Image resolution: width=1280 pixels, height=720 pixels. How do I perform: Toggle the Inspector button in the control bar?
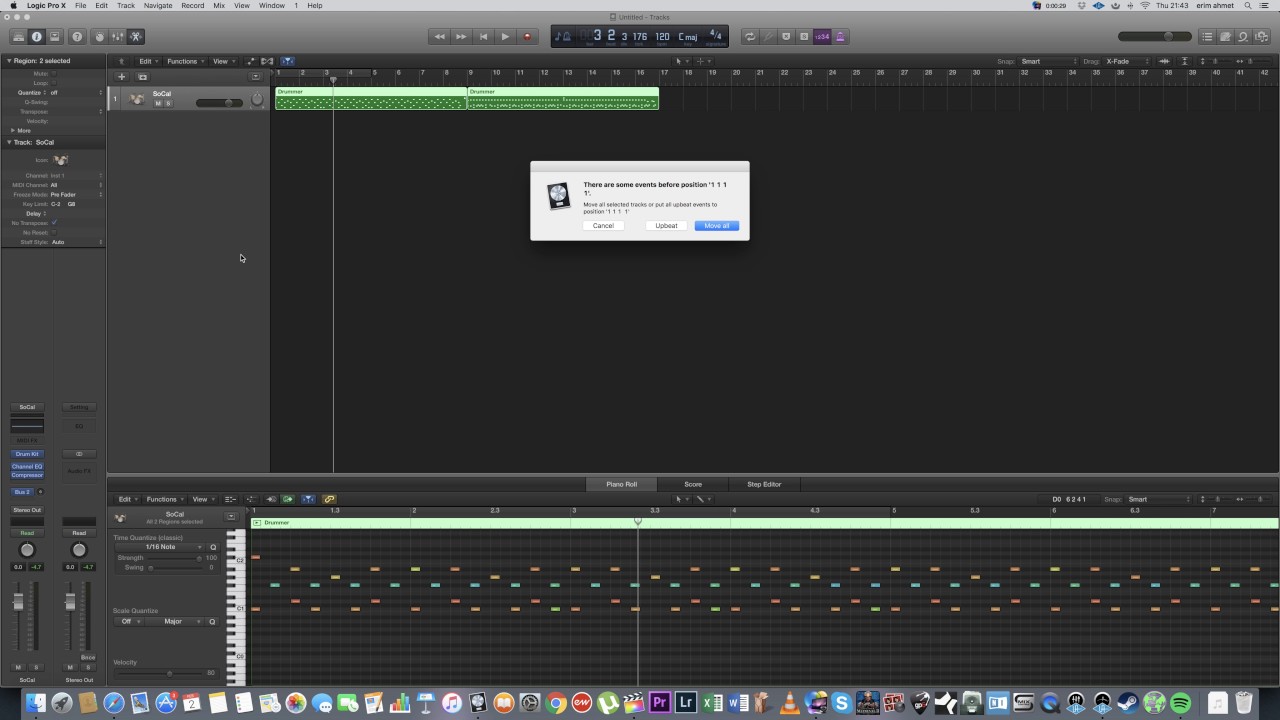click(x=37, y=37)
